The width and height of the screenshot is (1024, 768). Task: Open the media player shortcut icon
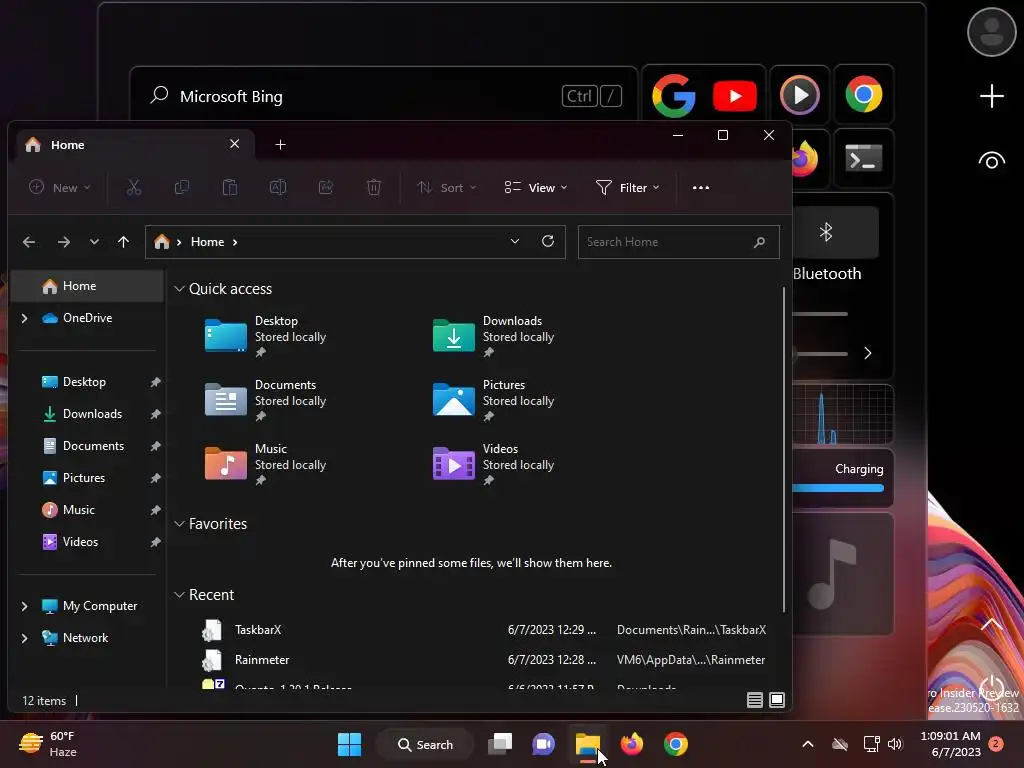point(799,95)
